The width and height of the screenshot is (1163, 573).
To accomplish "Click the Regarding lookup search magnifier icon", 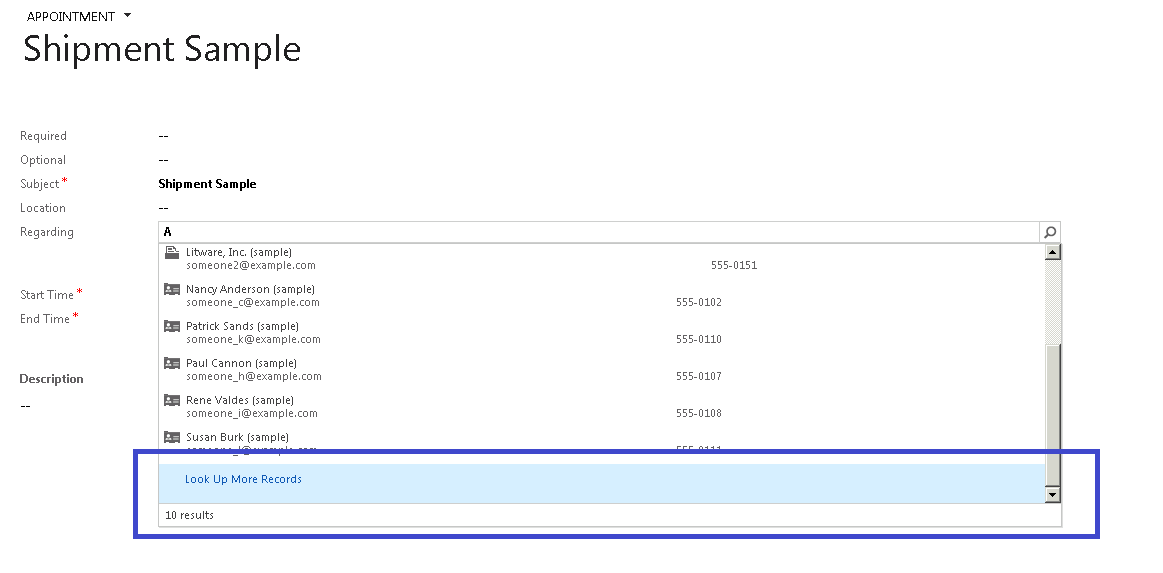I will pos(1050,232).
